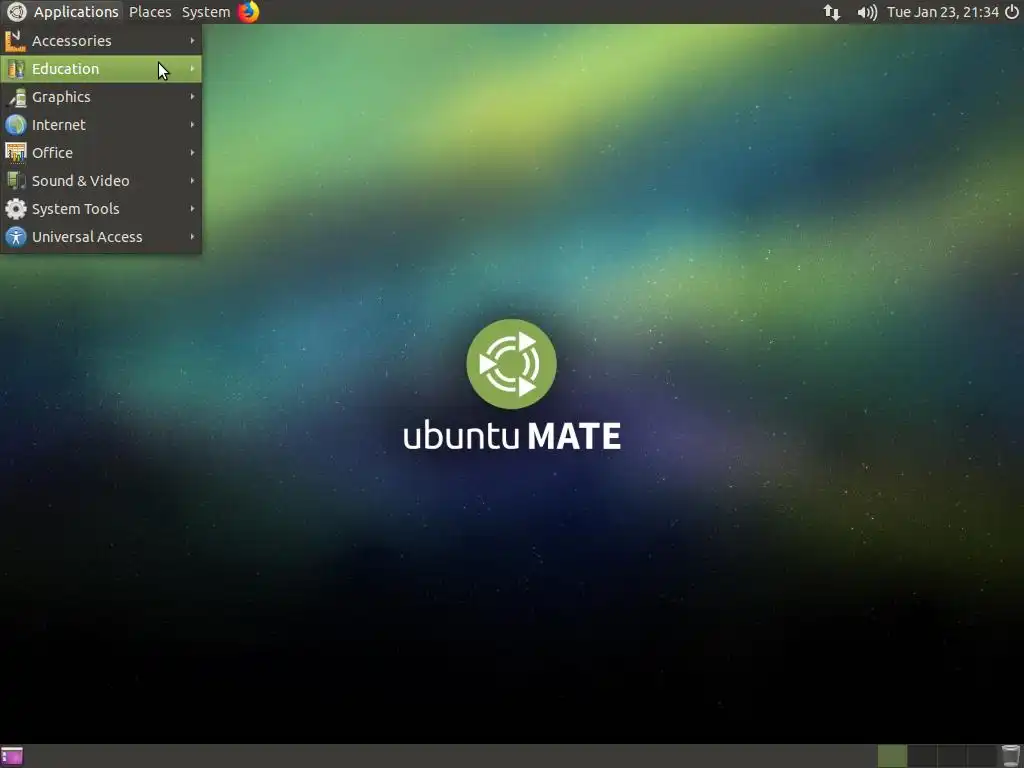Select the Internet menu entry

(101, 125)
